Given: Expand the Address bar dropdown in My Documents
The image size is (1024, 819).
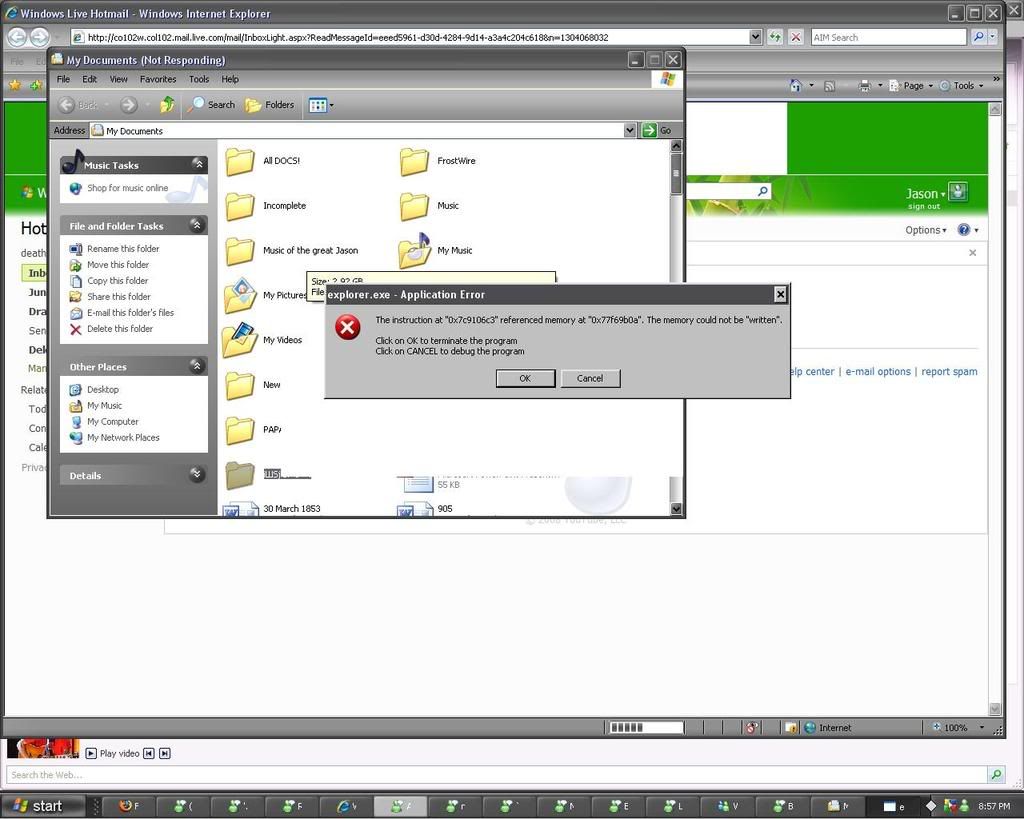Looking at the screenshot, I should click(x=629, y=131).
